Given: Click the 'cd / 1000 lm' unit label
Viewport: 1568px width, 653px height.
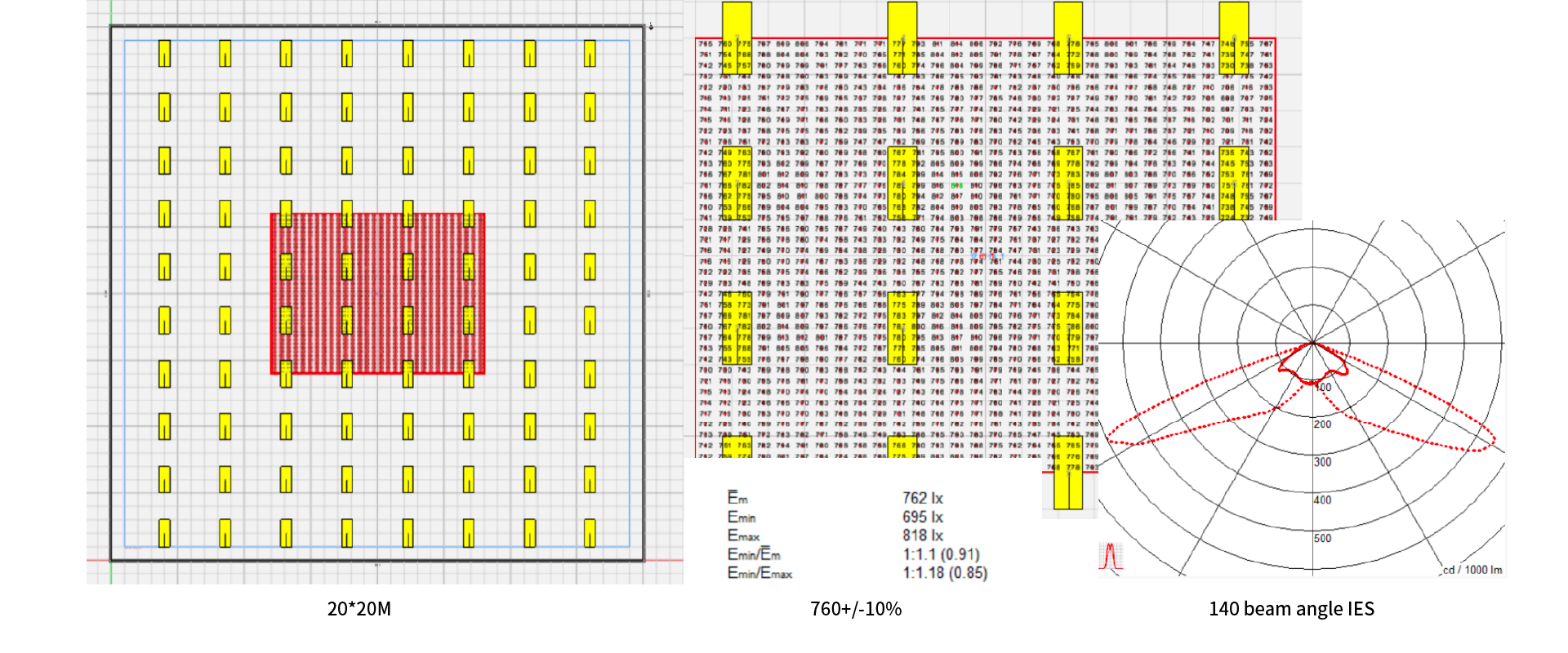Looking at the screenshot, I should point(1472,570).
